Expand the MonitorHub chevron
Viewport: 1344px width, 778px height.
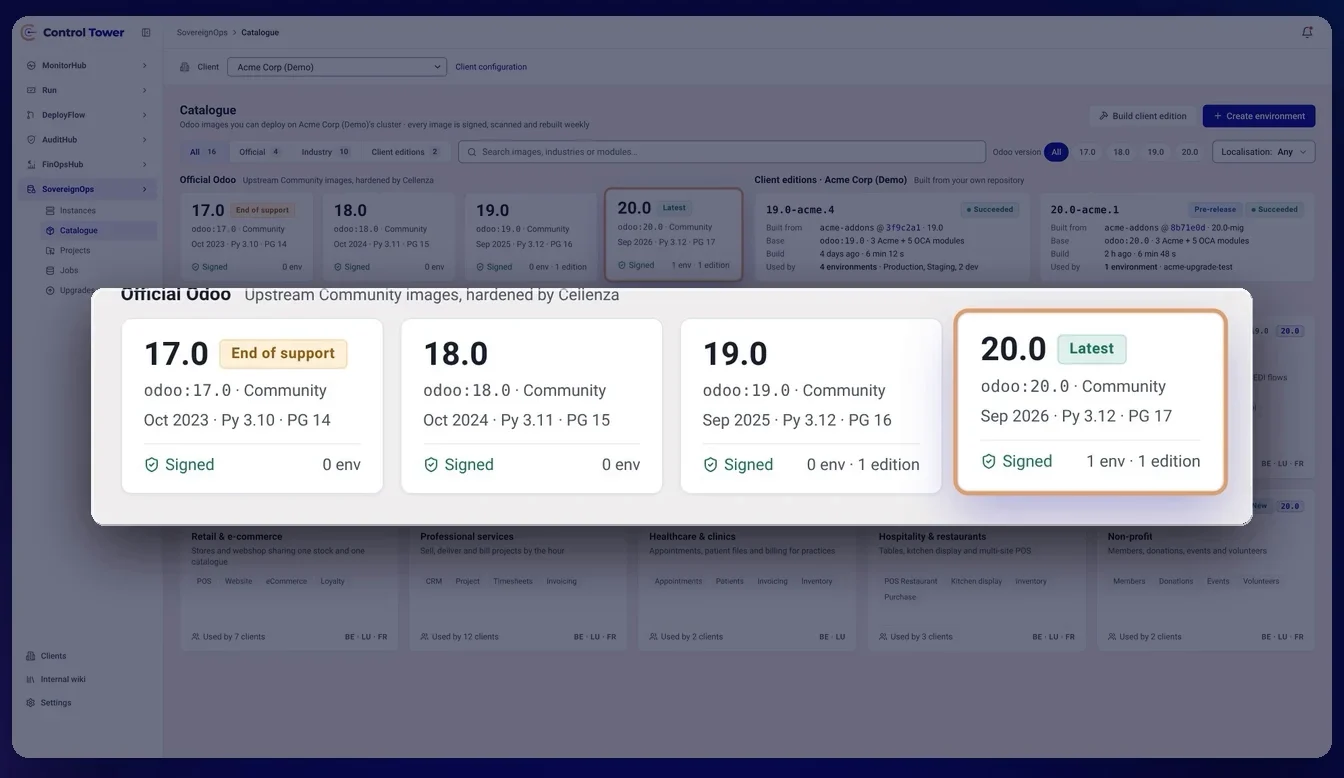(144, 65)
